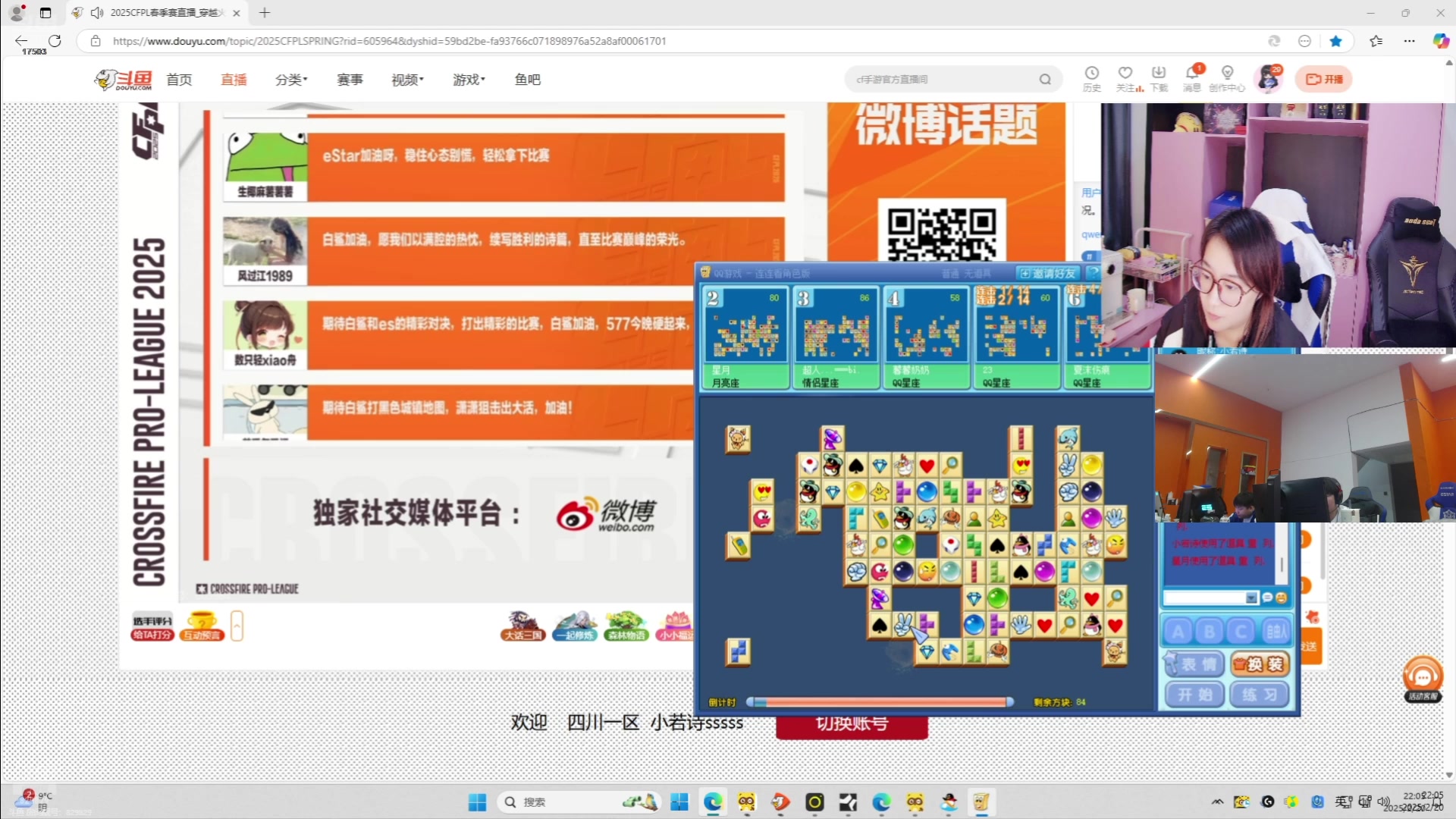Select the 2025CFPL春季赛直播 browser tab
1456x819 pixels.
[158, 13]
